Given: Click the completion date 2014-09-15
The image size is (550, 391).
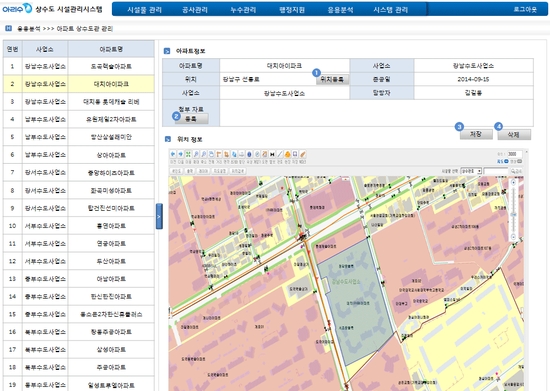Looking at the screenshot, I should click(x=473, y=79).
